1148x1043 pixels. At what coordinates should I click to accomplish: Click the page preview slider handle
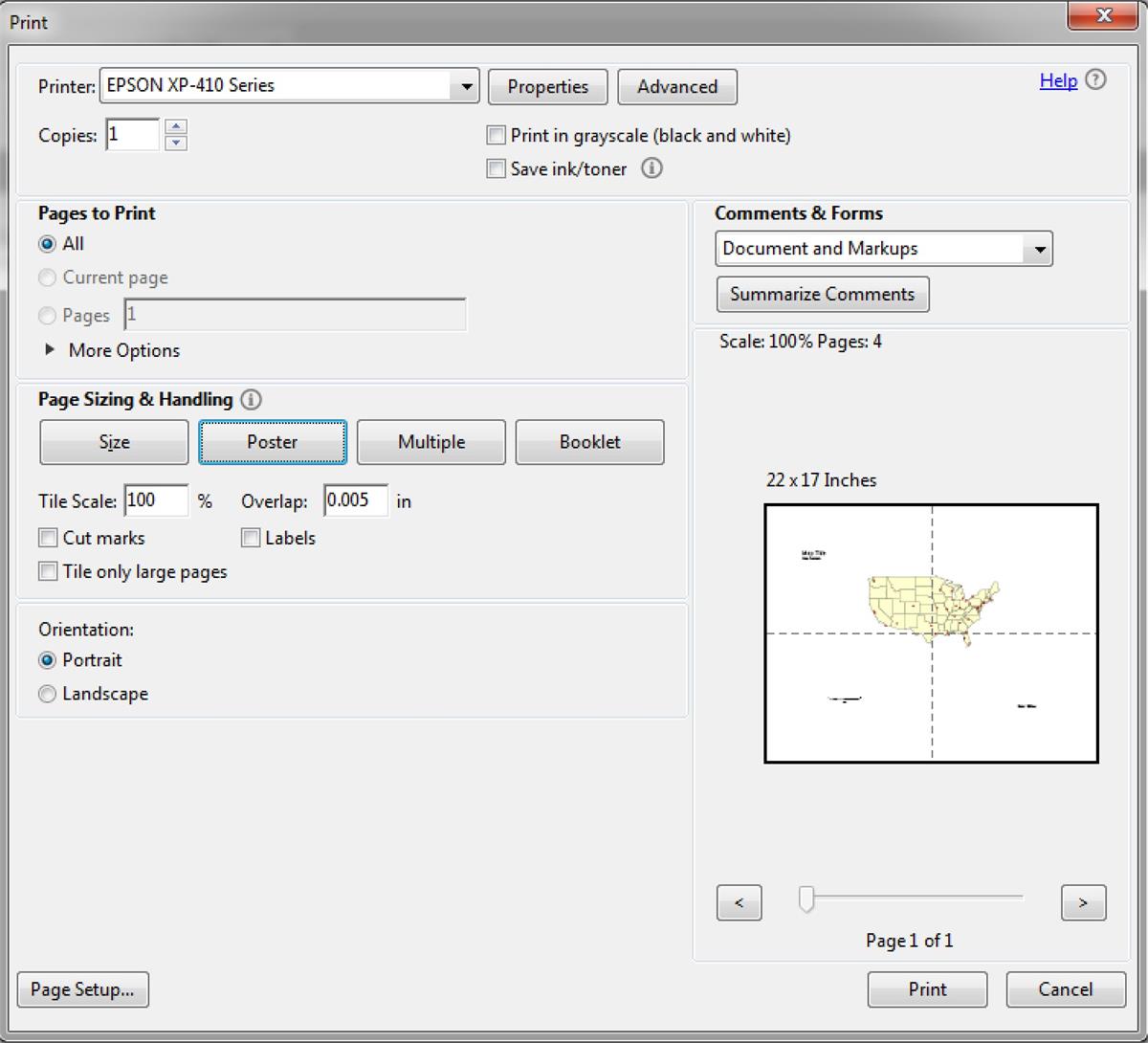(x=806, y=899)
